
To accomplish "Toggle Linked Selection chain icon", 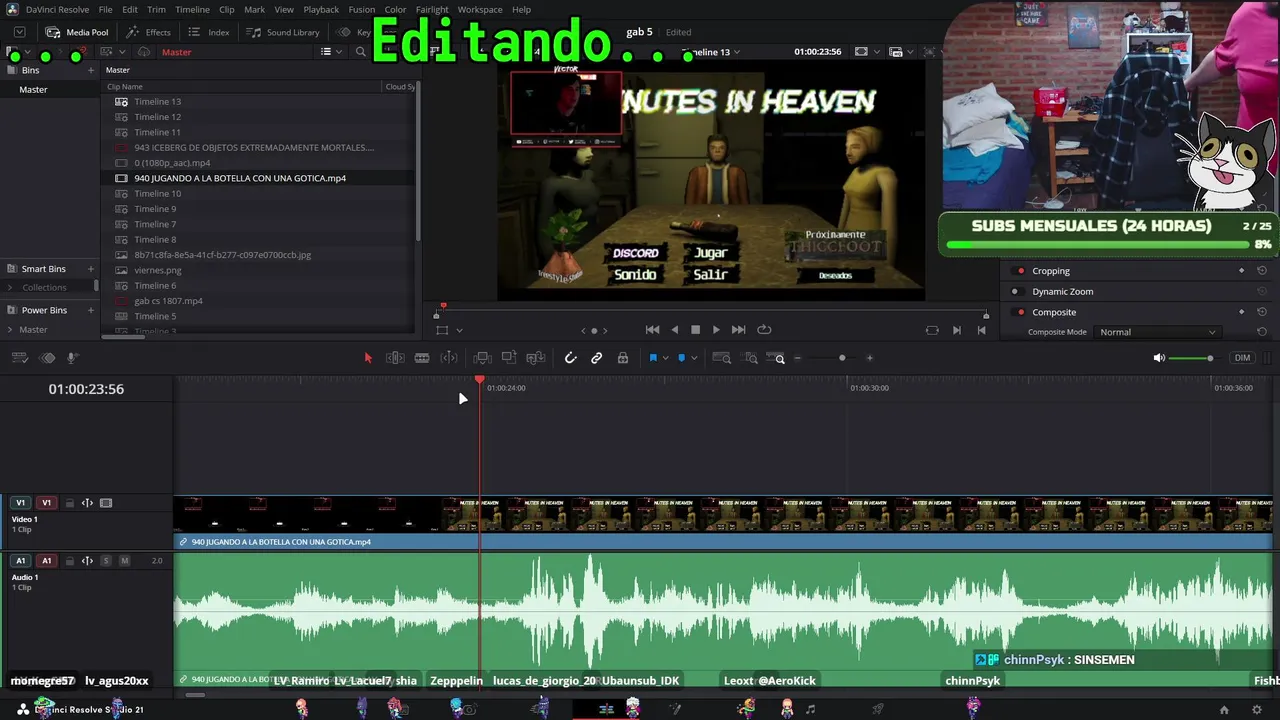I will coord(597,358).
